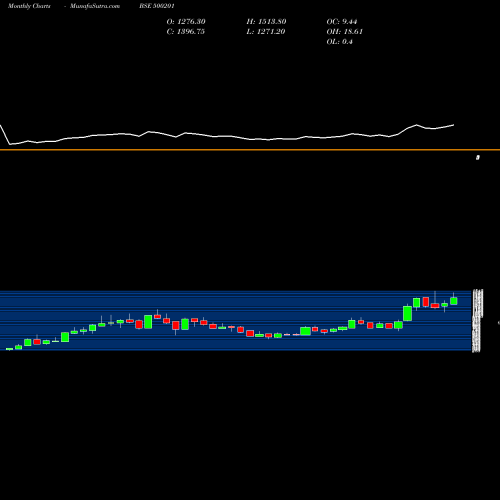This screenshot has height=500, width=500.
Task: Select the BSE stock code label
Action: [x=157, y=6]
